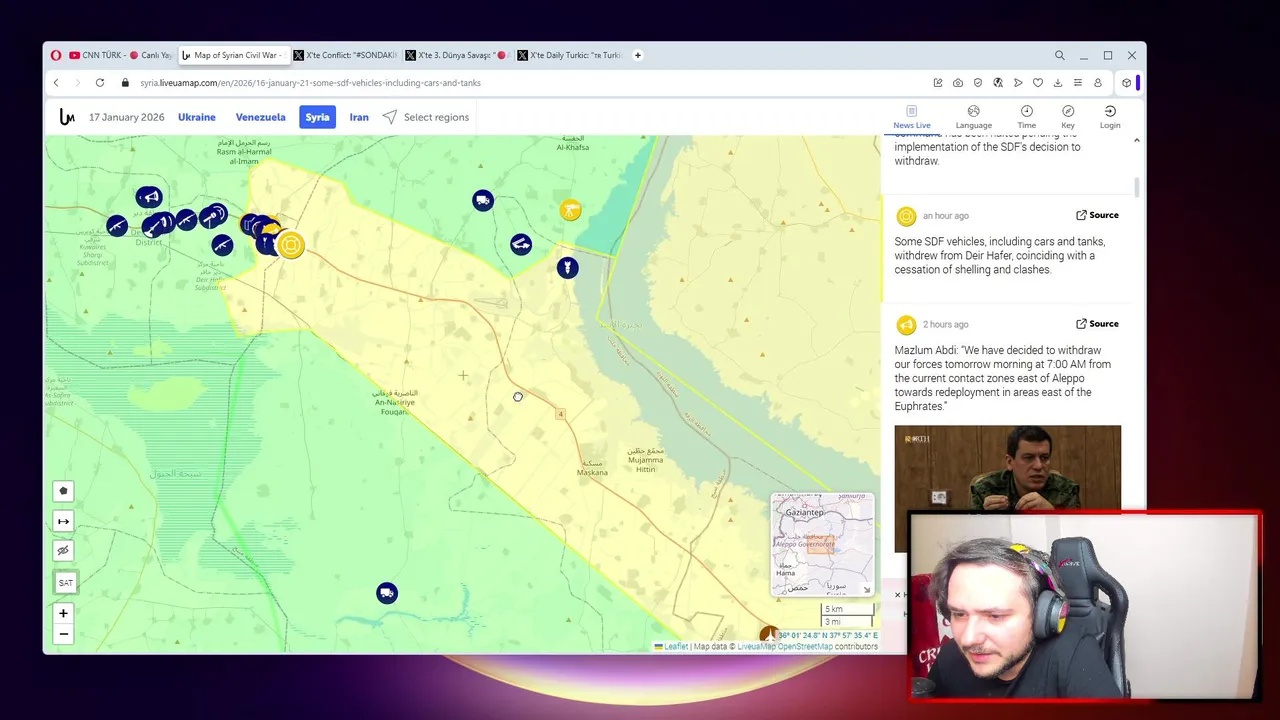The height and width of the screenshot is (720, 1280).
Task: Select the polygon draw tool on map
Action: (64, 491)
